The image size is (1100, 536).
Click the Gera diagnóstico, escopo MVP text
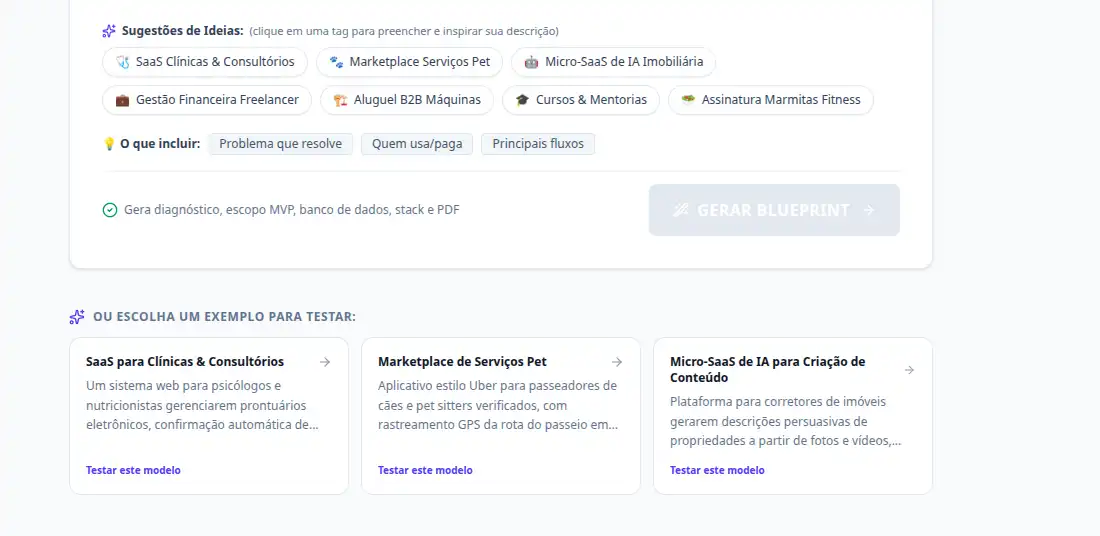[x=292, y=210]
